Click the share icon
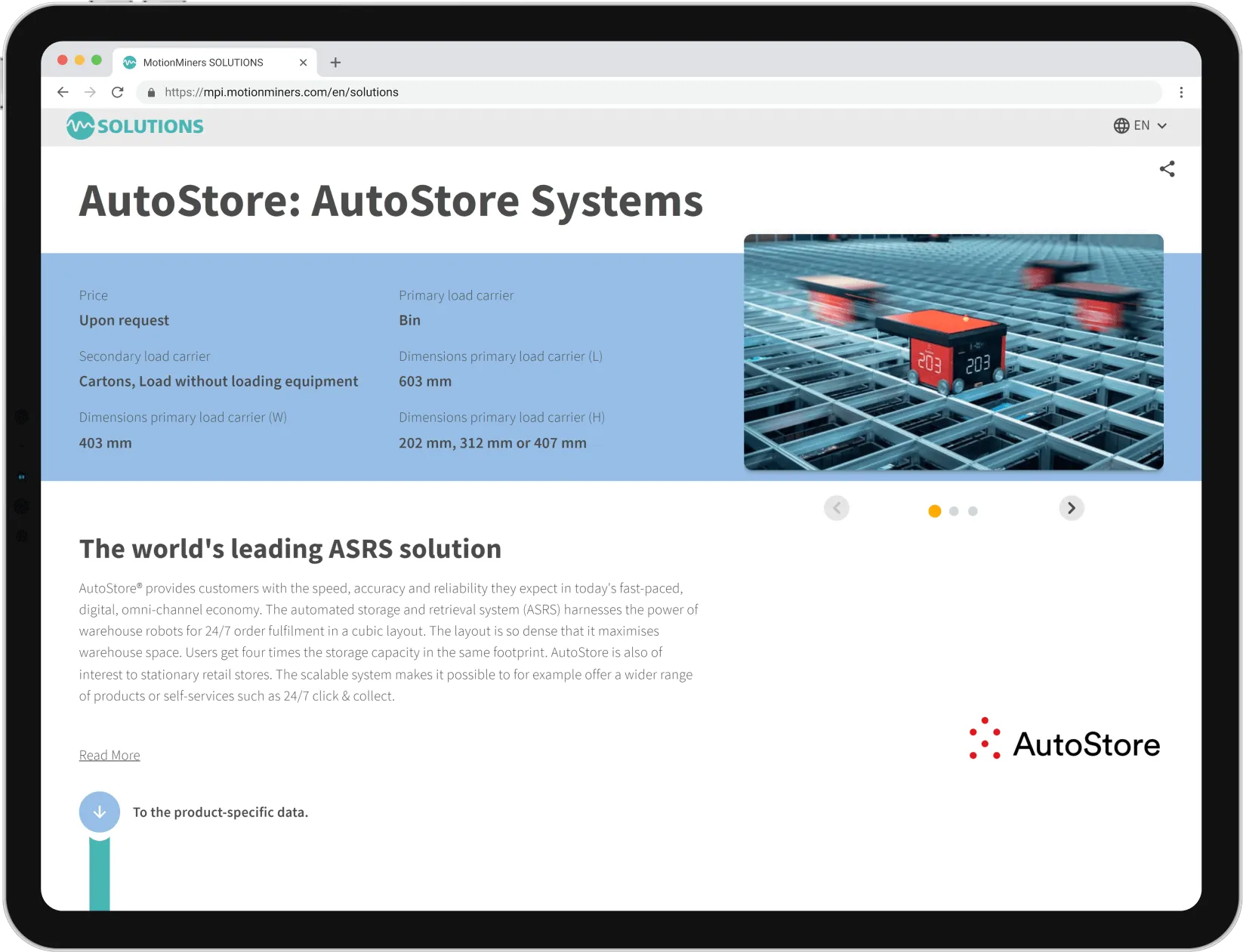 pyautogui.click(x=1167, y=169)
